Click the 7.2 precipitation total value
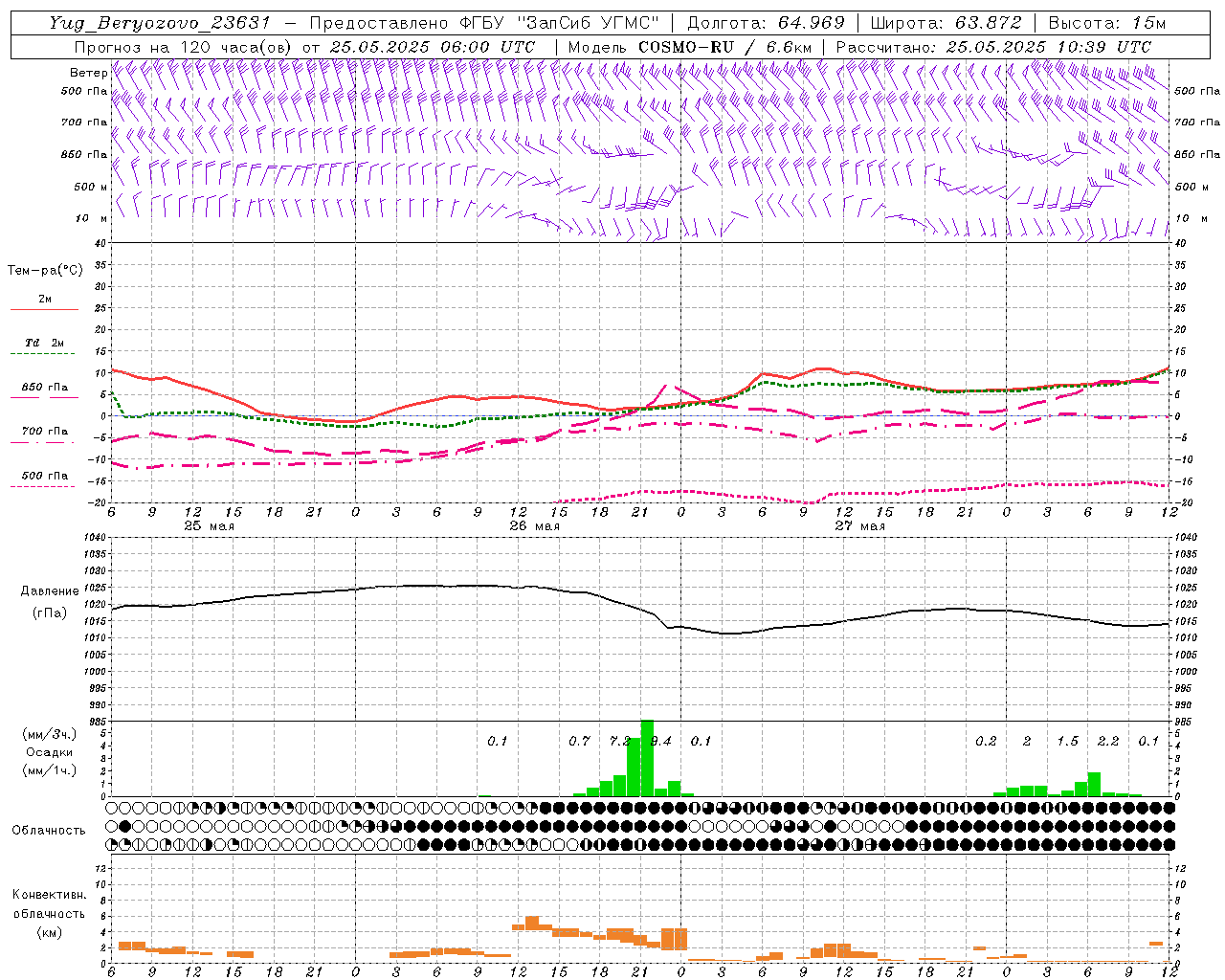The height and width of the screenshot is (980, 1225). pyautogui.click(x=620, y=742)
